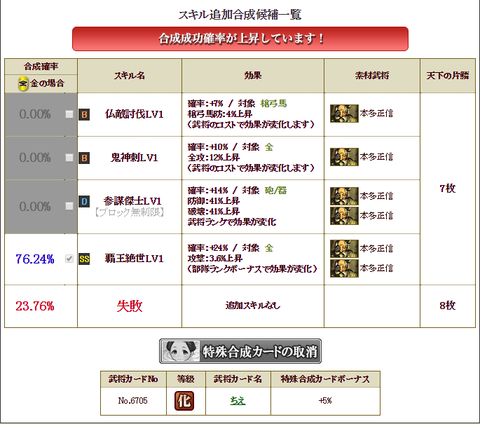Click the 23.76% failure probability

35,306
